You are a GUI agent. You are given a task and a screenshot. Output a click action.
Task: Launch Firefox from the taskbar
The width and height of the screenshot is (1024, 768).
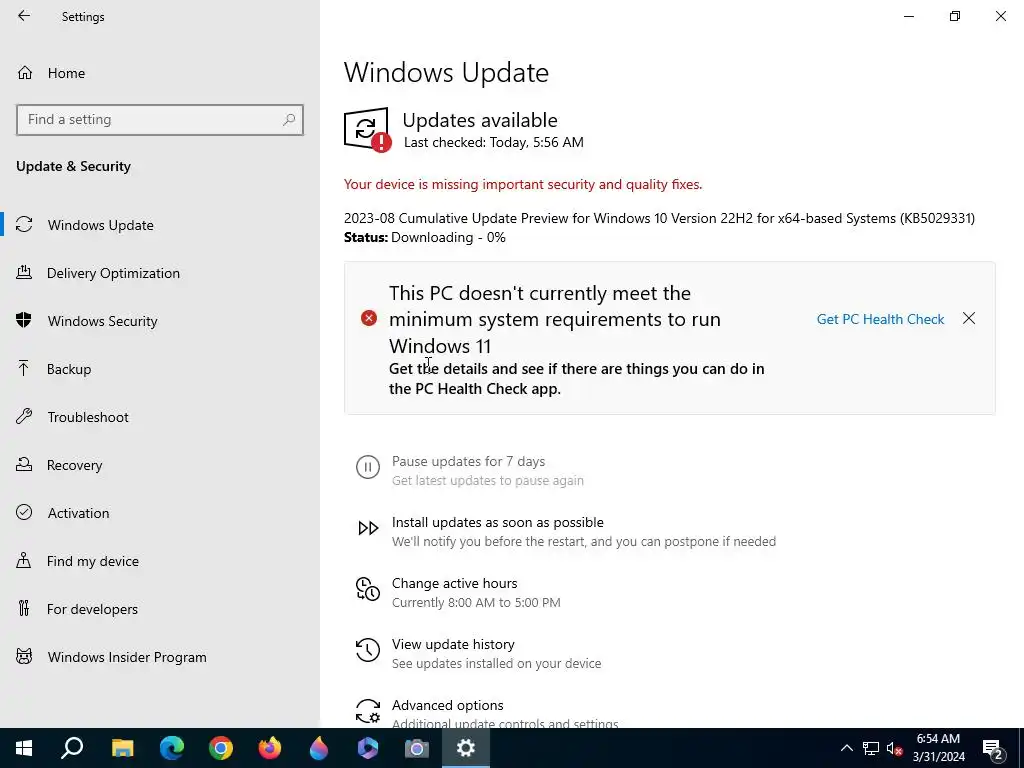click(x=270, y=748)
